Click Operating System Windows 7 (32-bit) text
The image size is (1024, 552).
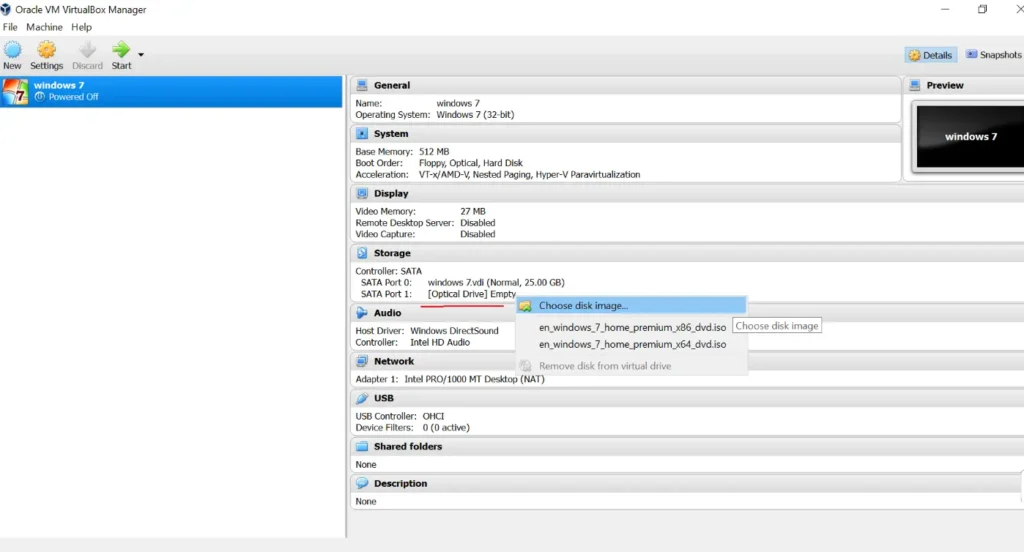475,114
